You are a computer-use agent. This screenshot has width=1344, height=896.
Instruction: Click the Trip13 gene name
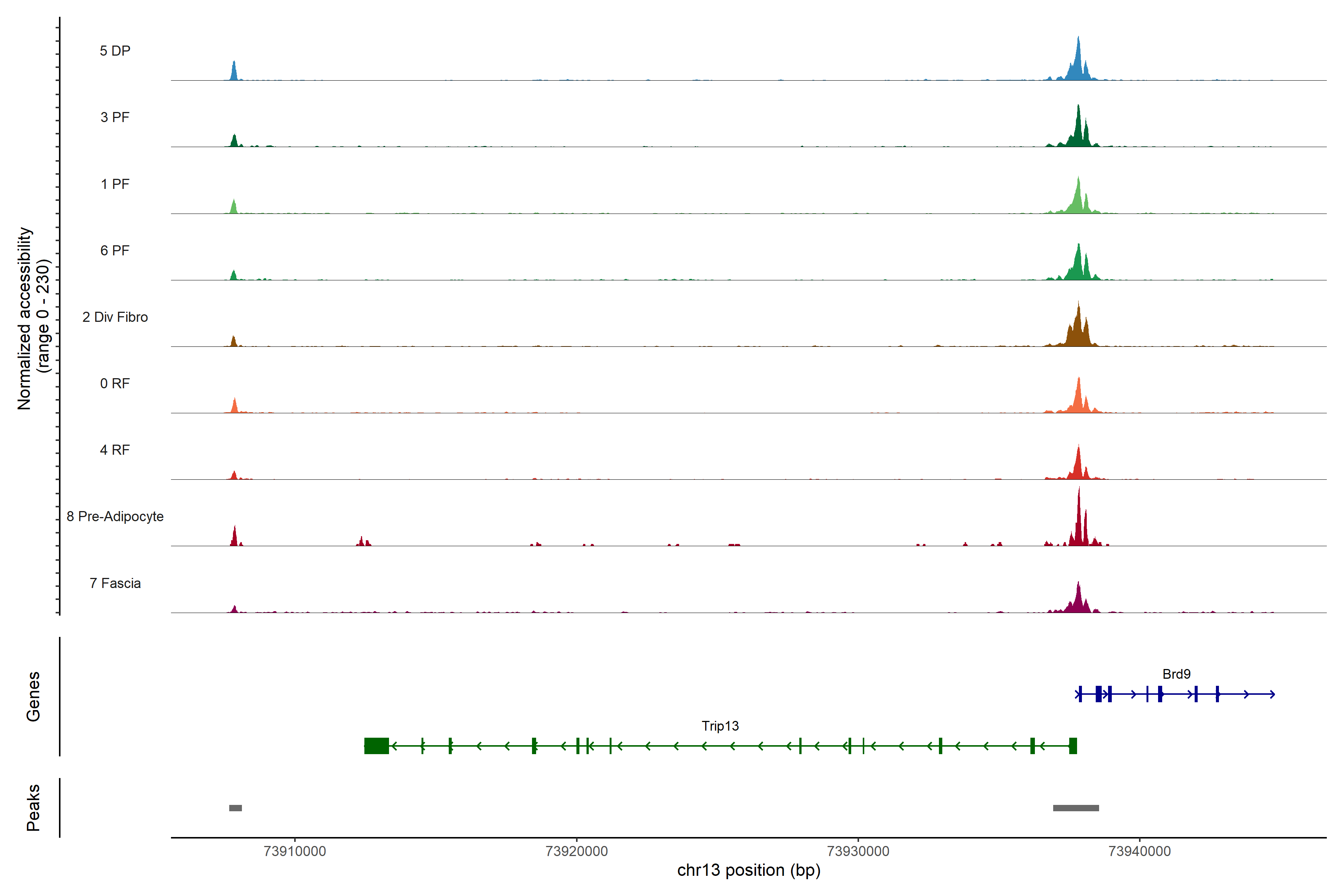(x=720, y=726)
